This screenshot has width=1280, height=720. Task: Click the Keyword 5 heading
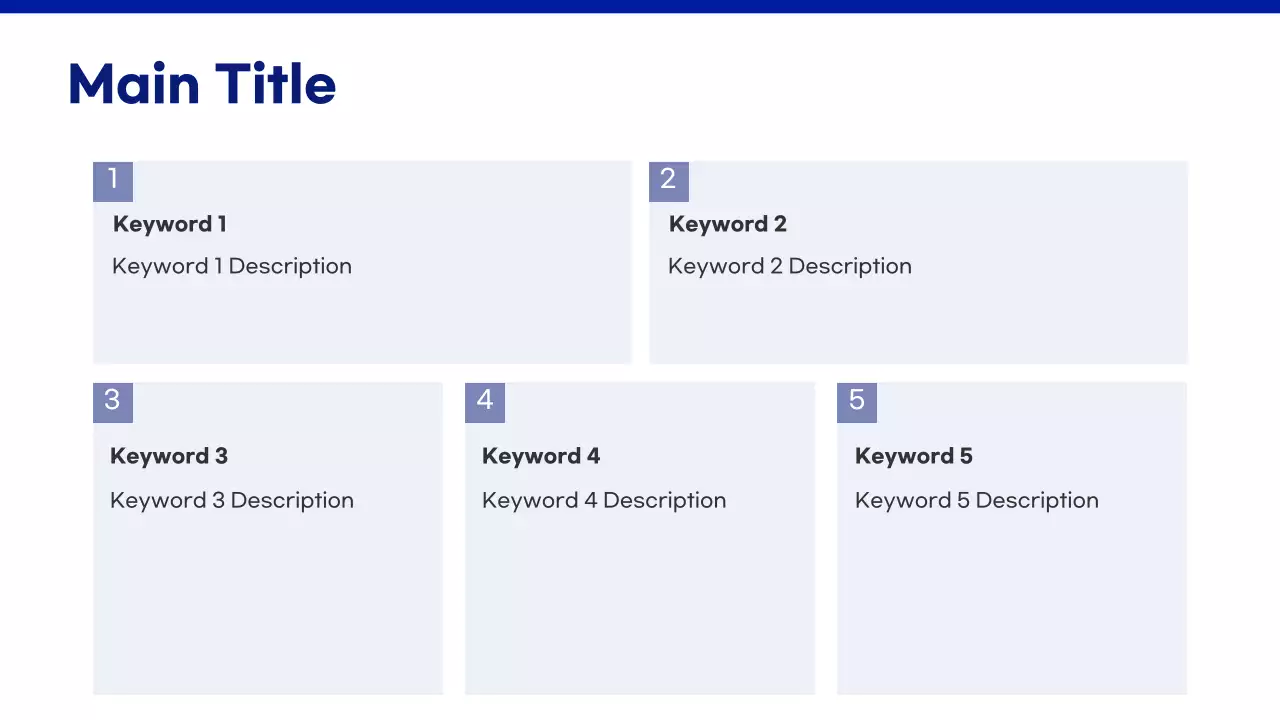click(x=914, y=456)
